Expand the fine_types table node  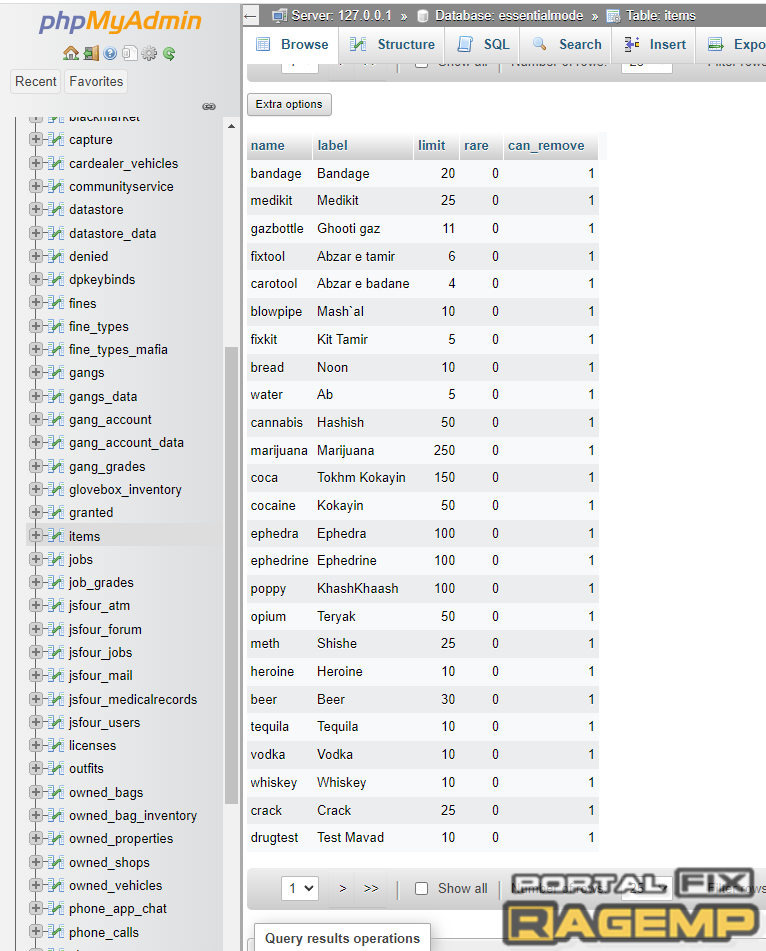36,326
